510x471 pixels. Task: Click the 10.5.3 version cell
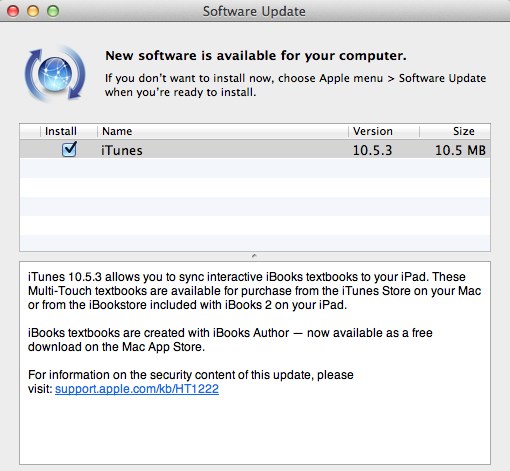[x=372, y=150]
